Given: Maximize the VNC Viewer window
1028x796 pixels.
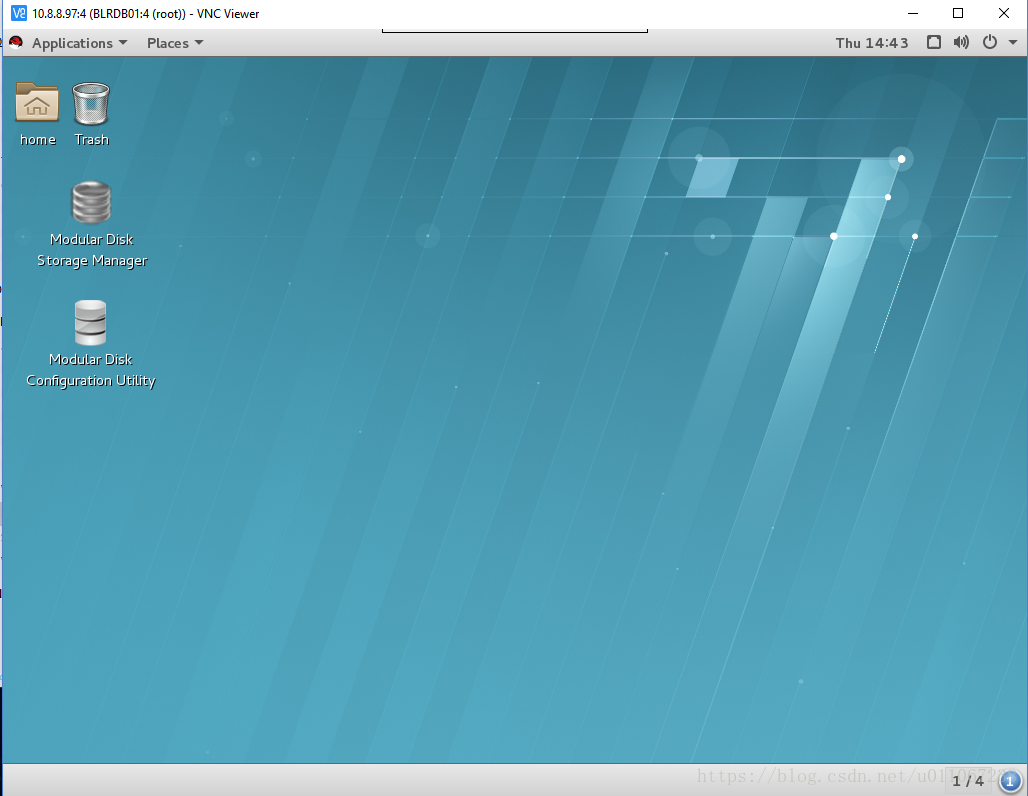Looking at the screenshot, I should [958, 13].
